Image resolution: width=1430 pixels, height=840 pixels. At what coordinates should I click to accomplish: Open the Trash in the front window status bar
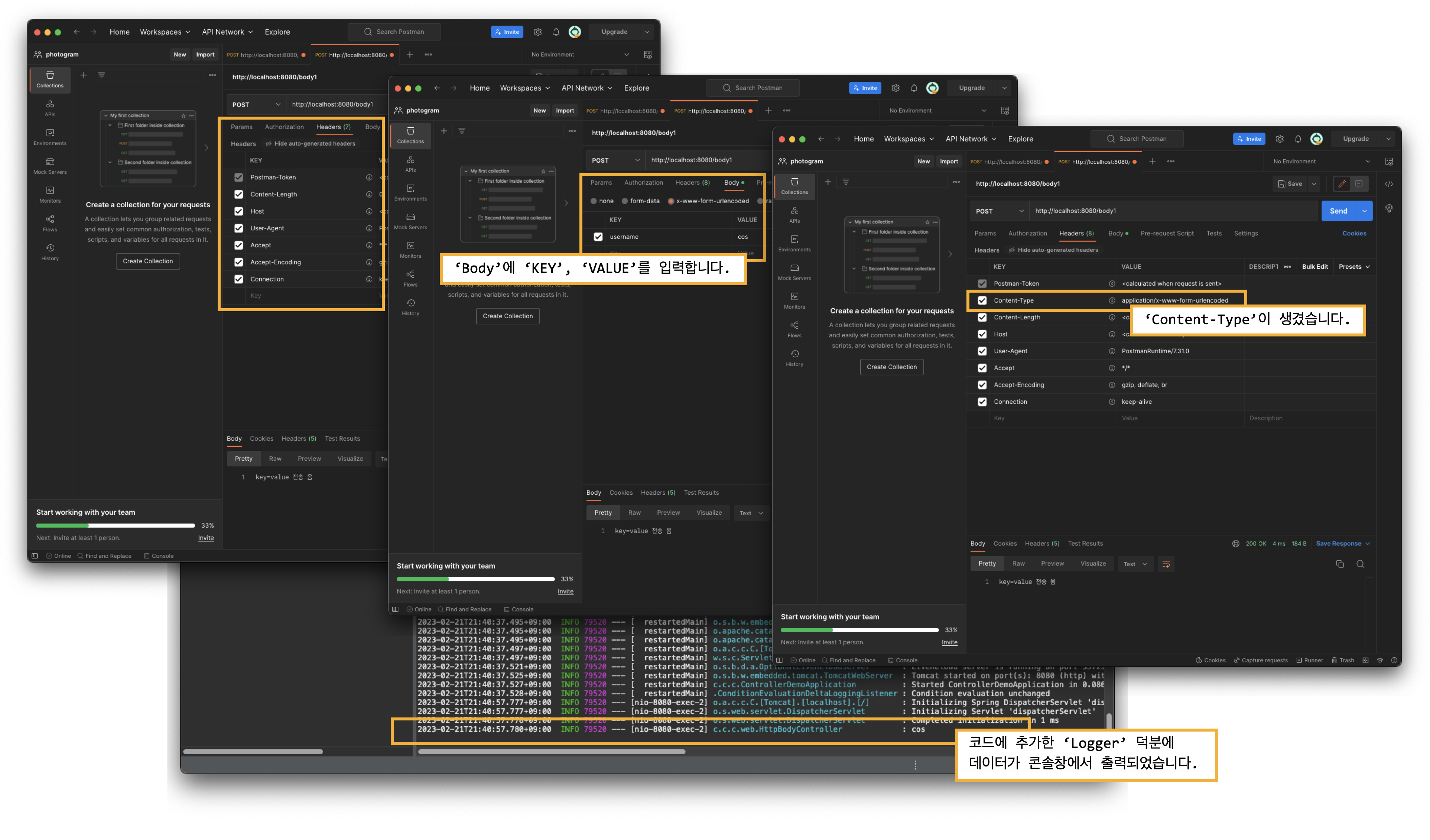coord(1343,660)
